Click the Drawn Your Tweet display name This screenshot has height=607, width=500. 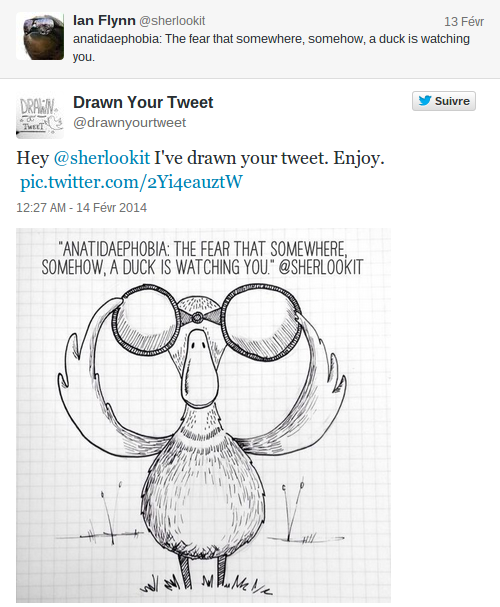point(143,103)
